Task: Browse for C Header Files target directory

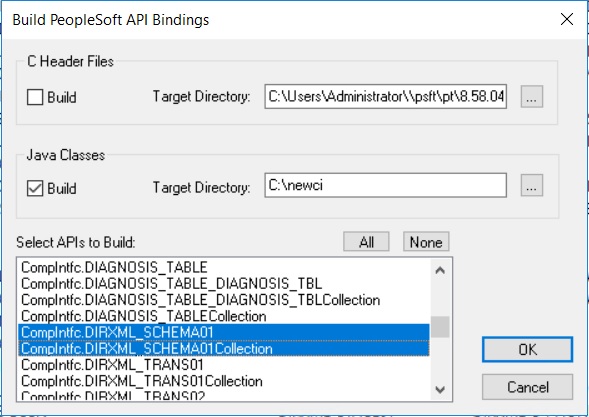Action: (x=532, y=97)
